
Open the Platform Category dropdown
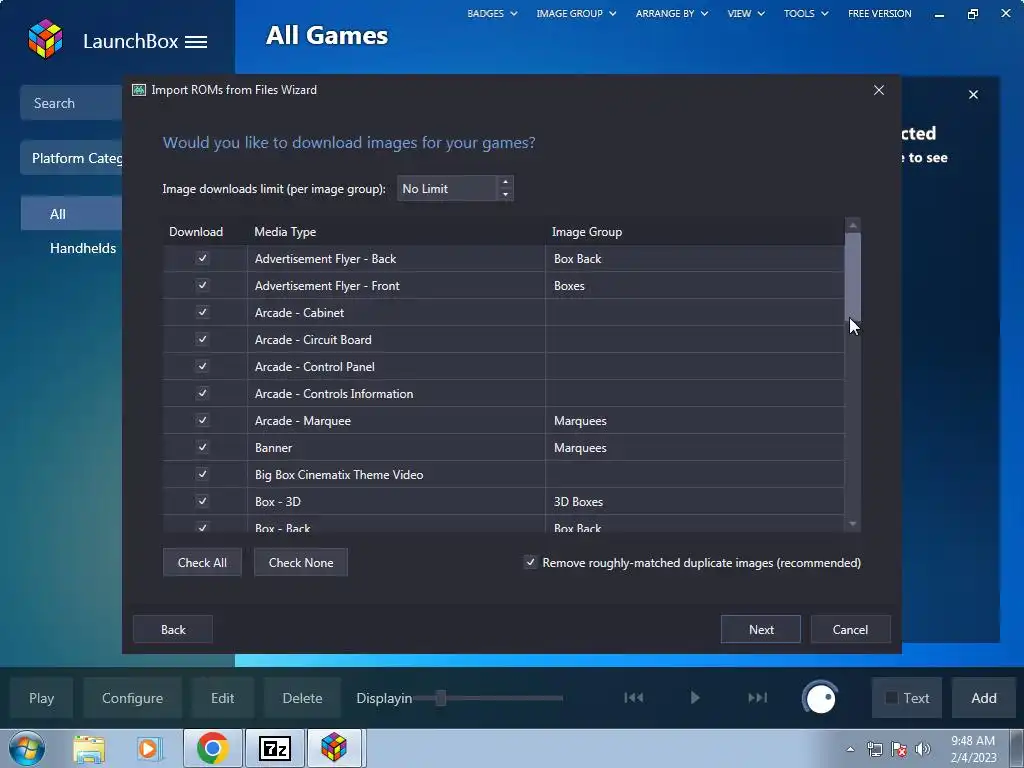pos(72,158)
